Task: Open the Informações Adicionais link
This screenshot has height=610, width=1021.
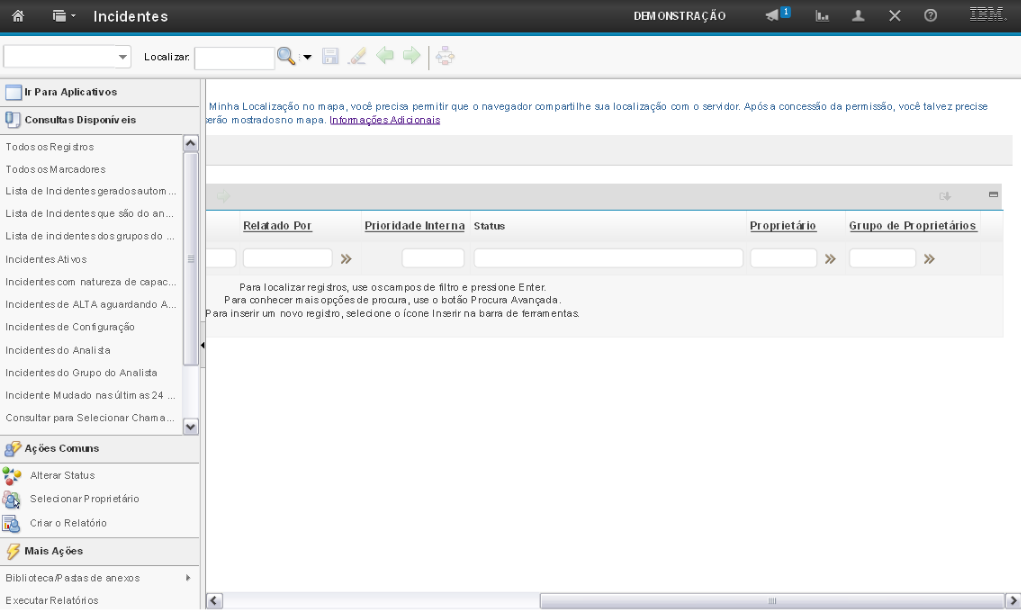Action: [x=384, y=120]
